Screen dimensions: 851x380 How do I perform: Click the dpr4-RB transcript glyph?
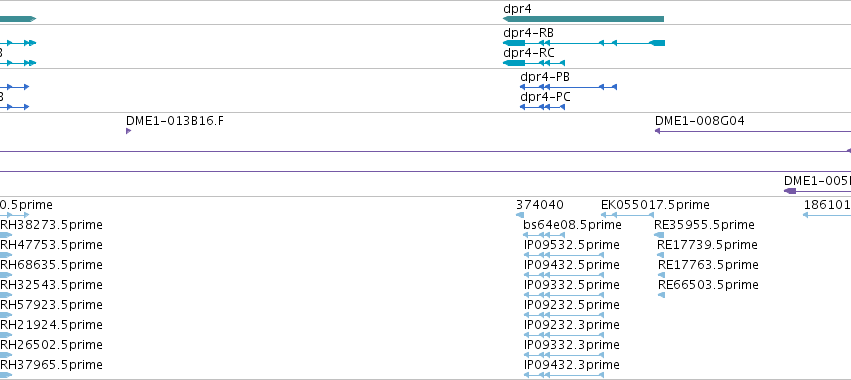[x=584, y=43]
